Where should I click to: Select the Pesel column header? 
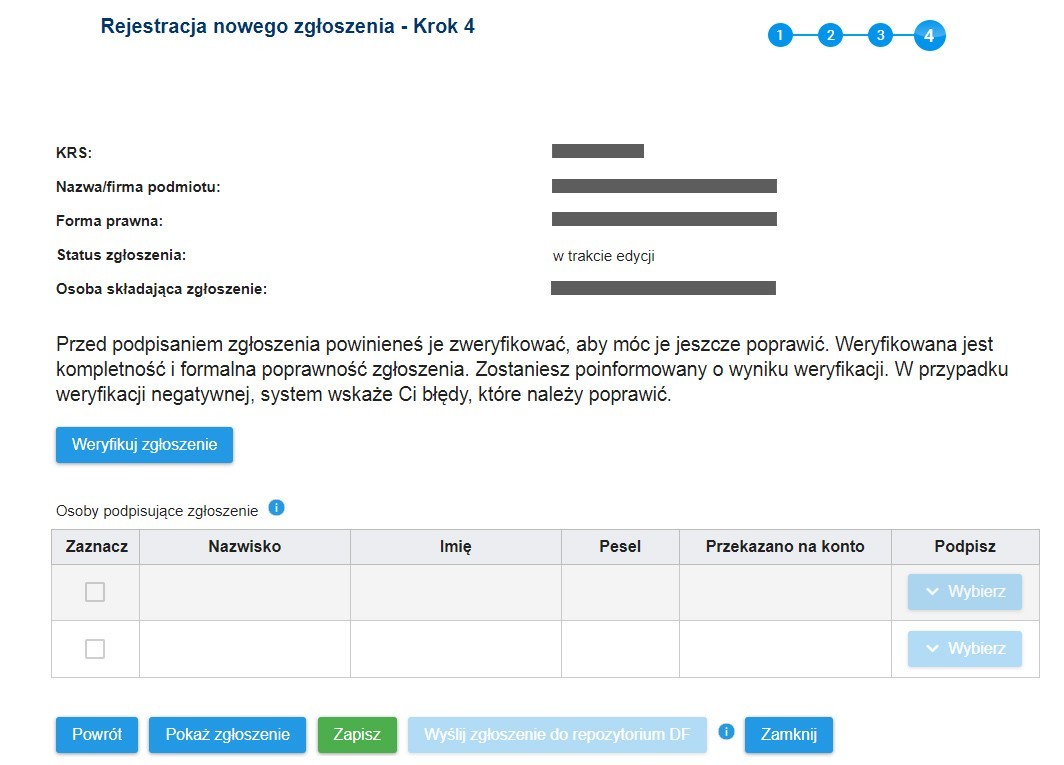(620, 547)
